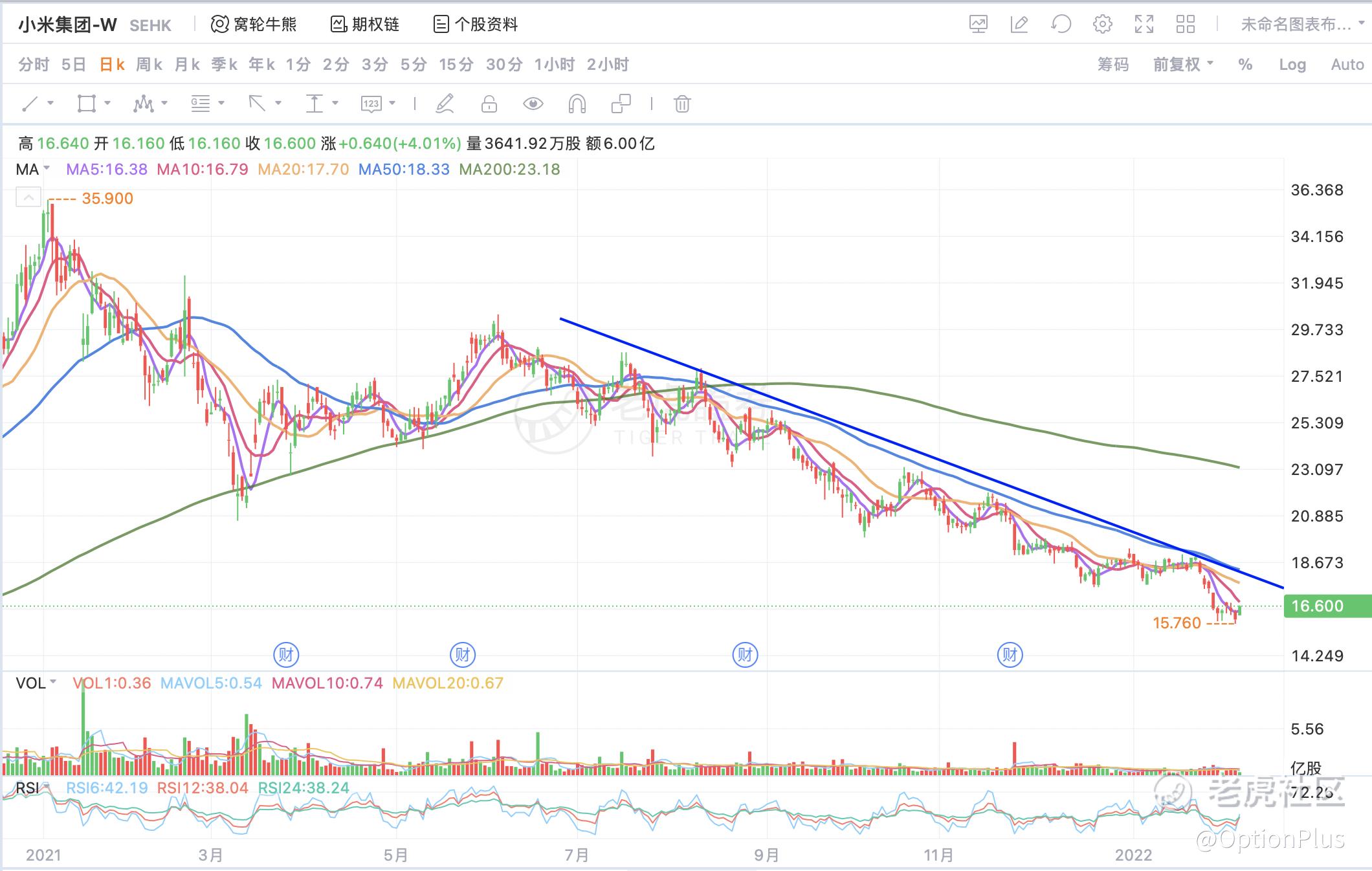Select 2小时 interval

(x=608, y=64)
